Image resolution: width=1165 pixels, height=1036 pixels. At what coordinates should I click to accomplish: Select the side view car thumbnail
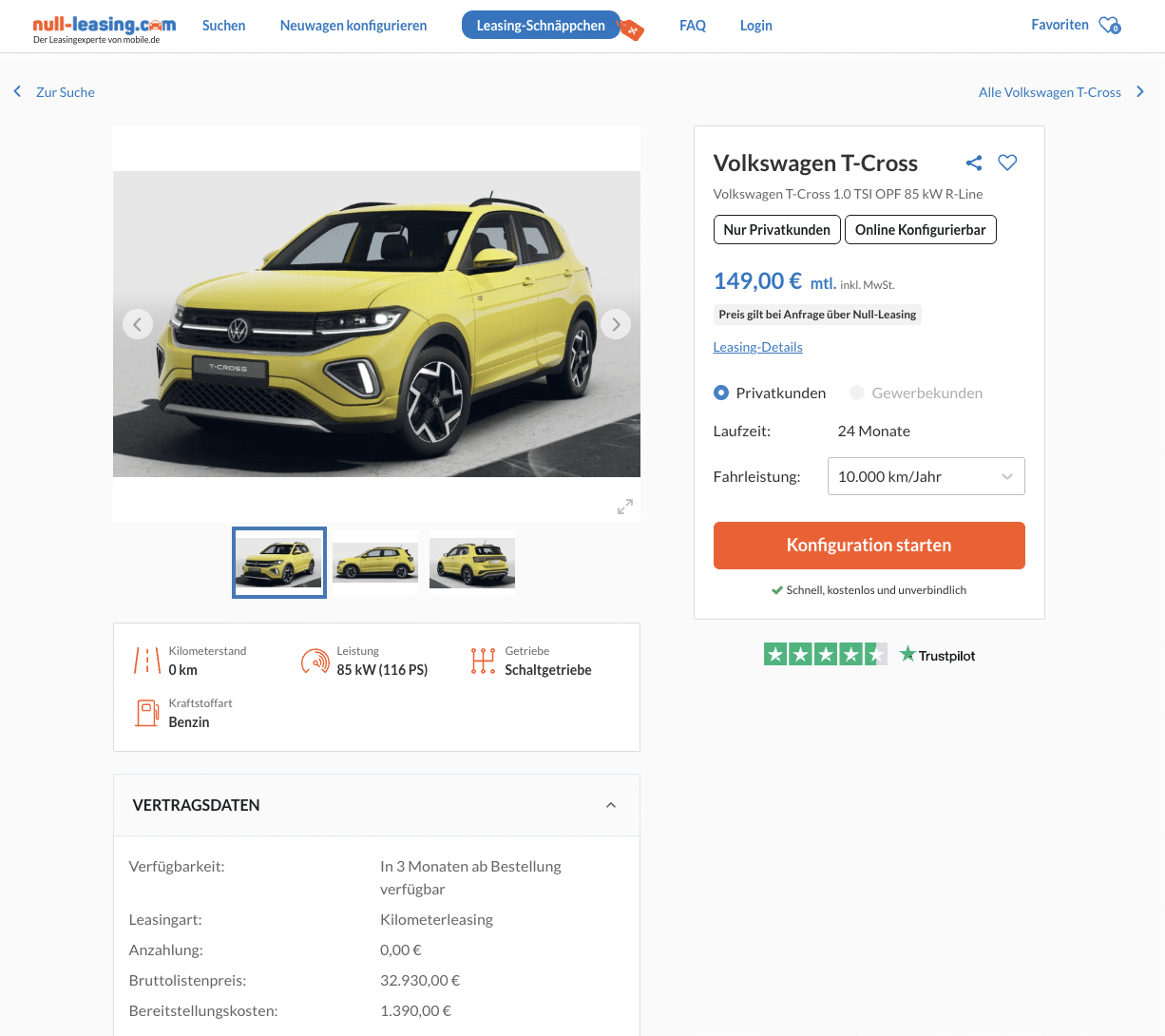pyautogui.click(x=375, y=563)
